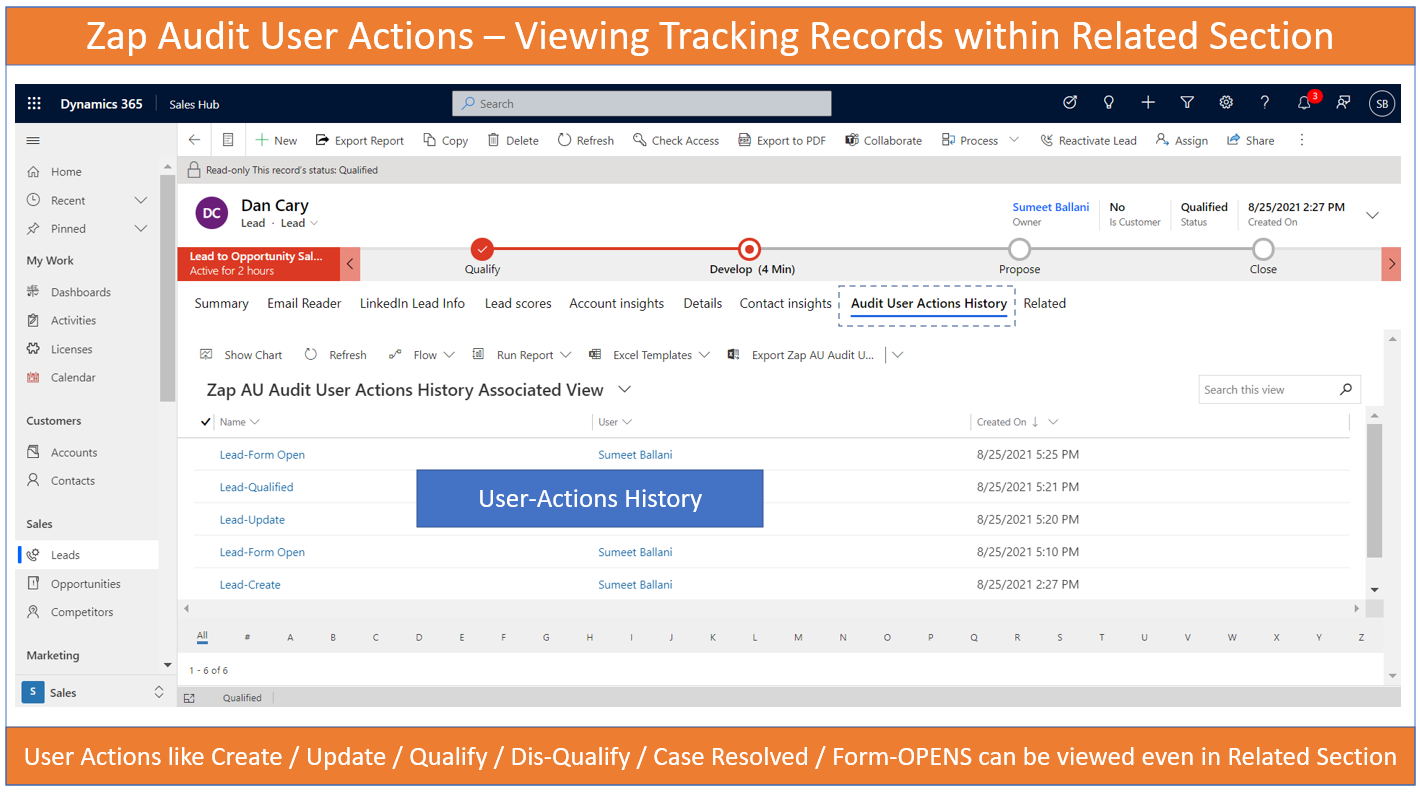1420x792 pixels.
Task: Switch to Email Reader tab
Action: [304, 303]
